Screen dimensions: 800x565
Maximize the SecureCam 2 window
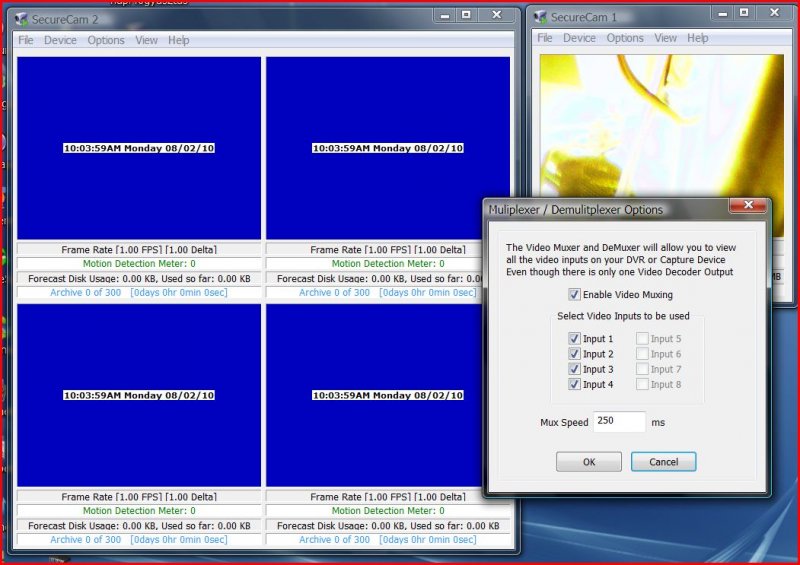466,15
